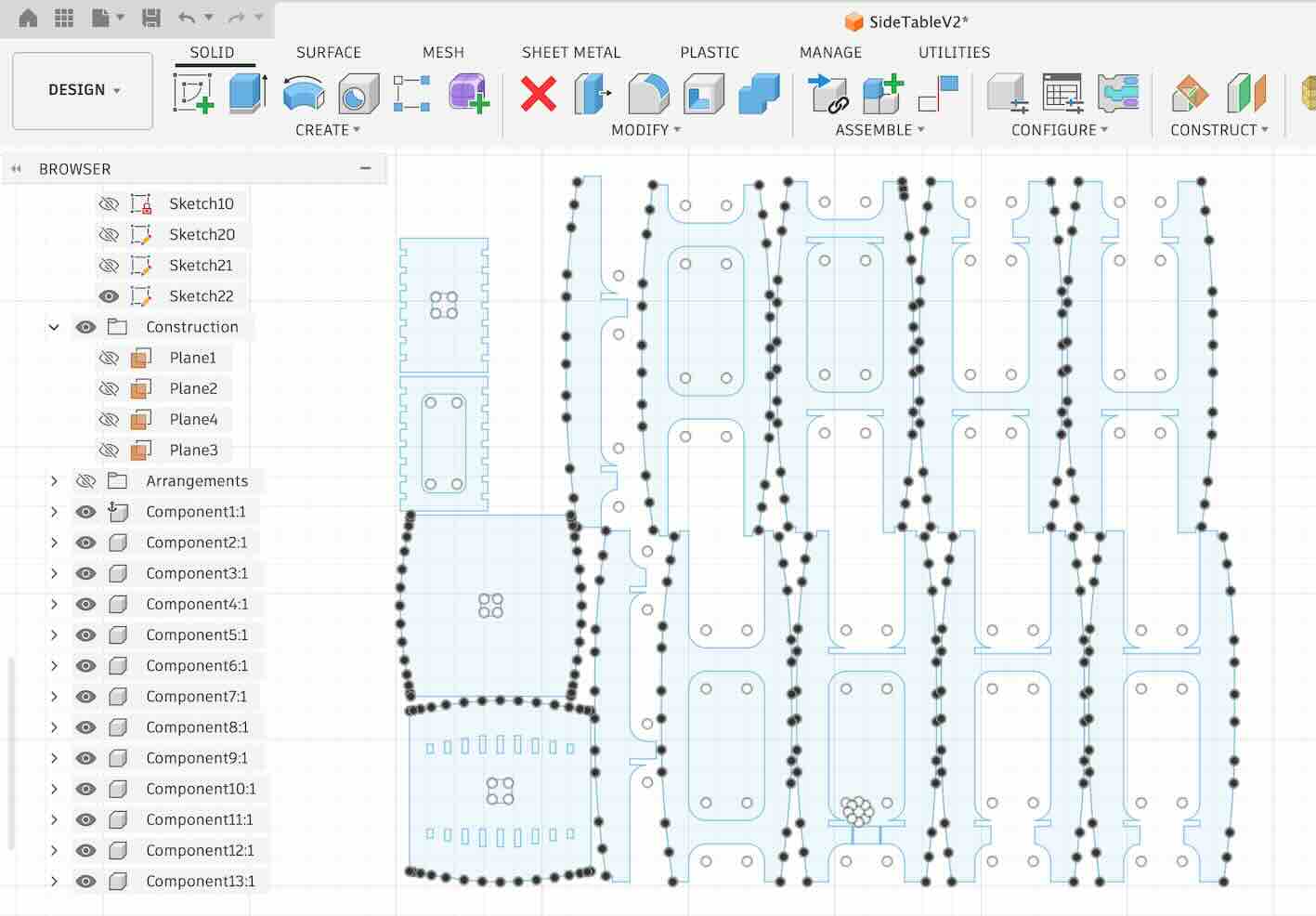Switch to the MESH tab
Image resolution: width=1316 pixels, height=916 pixels.
pyautogui.click(x=443, y=53)
